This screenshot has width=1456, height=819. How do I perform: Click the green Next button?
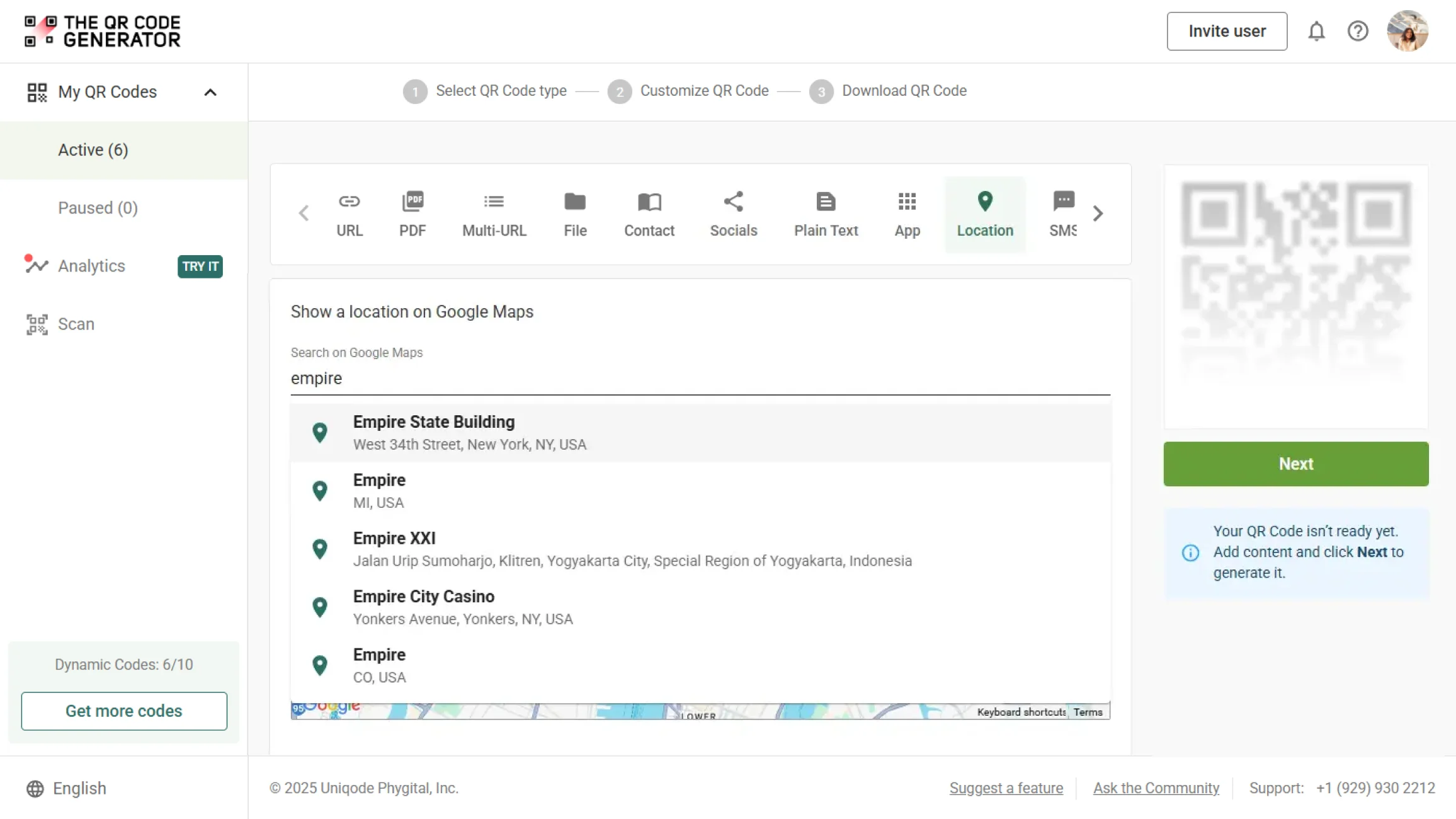[1295, 464]
